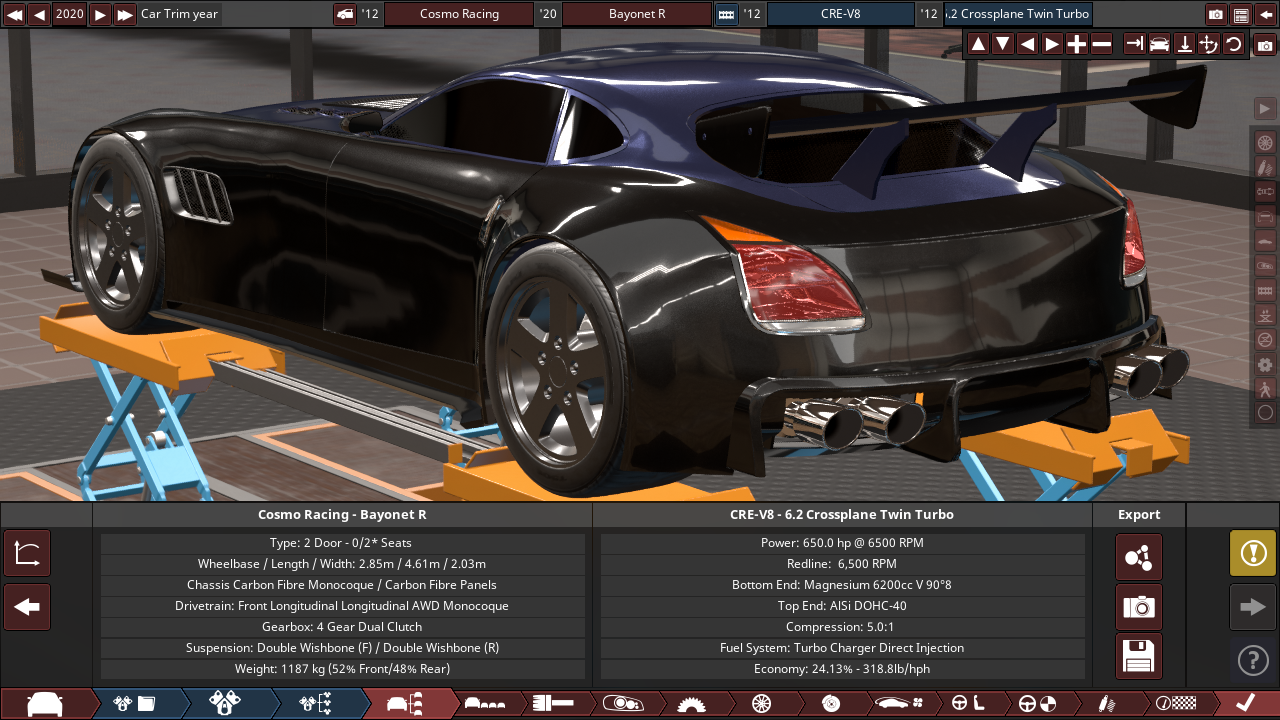The width and height of the screenshot is (1280, 720).
Task: Switch to the engine family folder tab
Action: [x=135, y=704]
